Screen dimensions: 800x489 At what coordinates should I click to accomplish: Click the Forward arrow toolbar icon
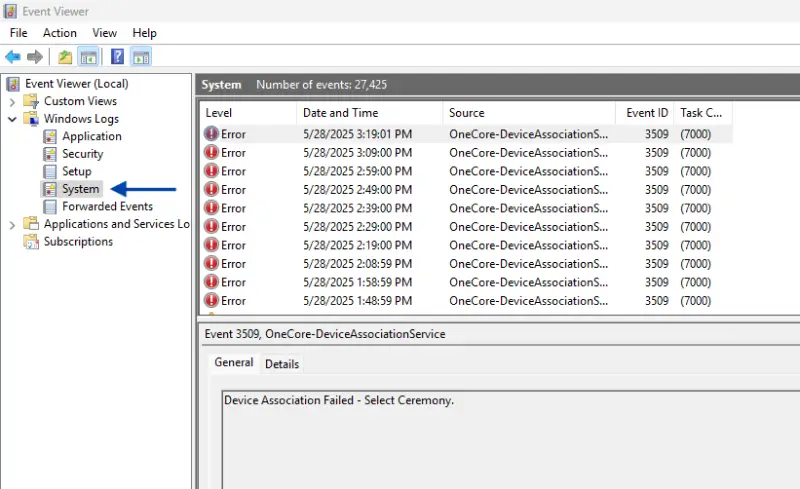tap(35, 57)
